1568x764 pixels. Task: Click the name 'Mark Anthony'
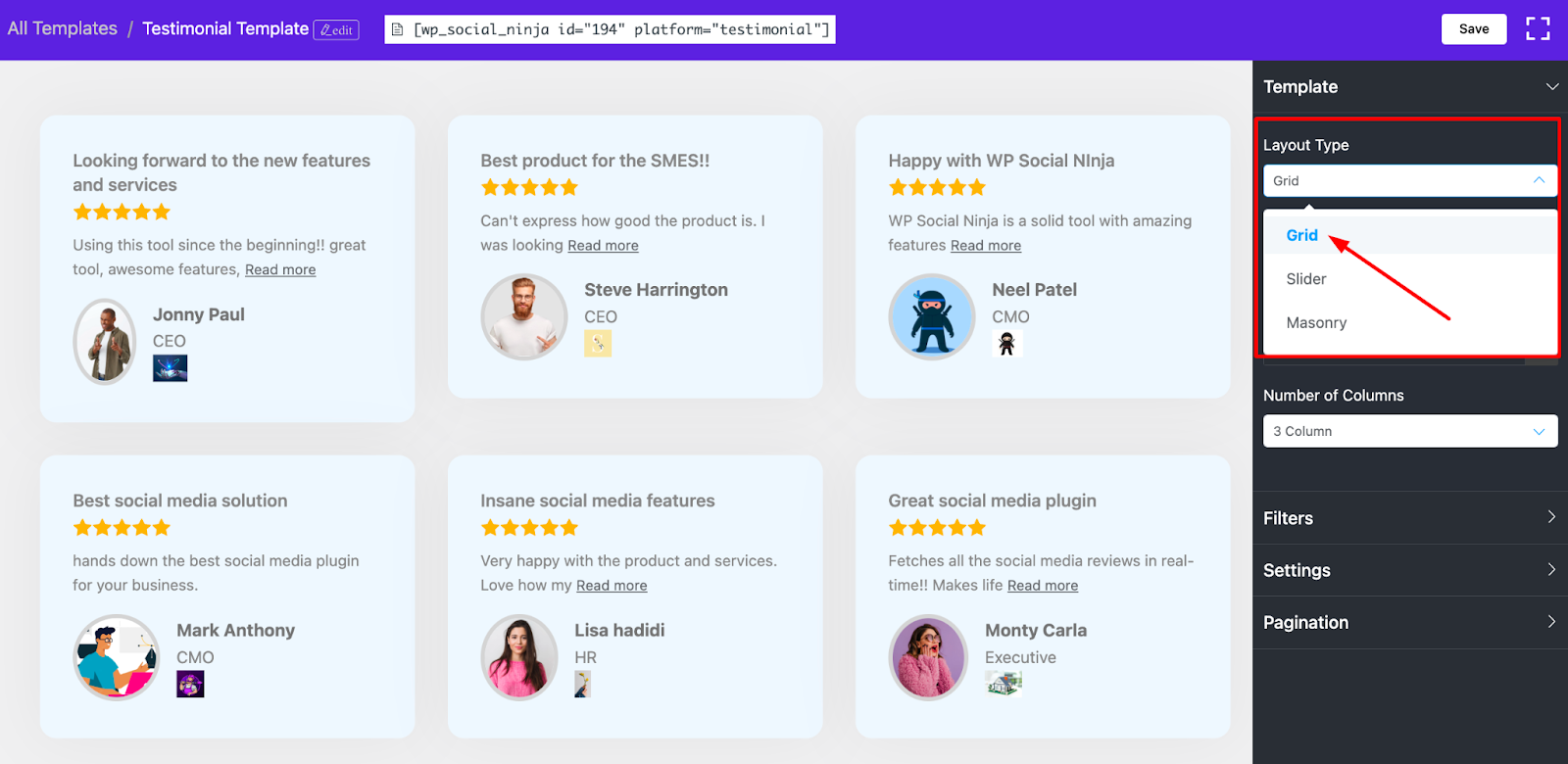236,631
